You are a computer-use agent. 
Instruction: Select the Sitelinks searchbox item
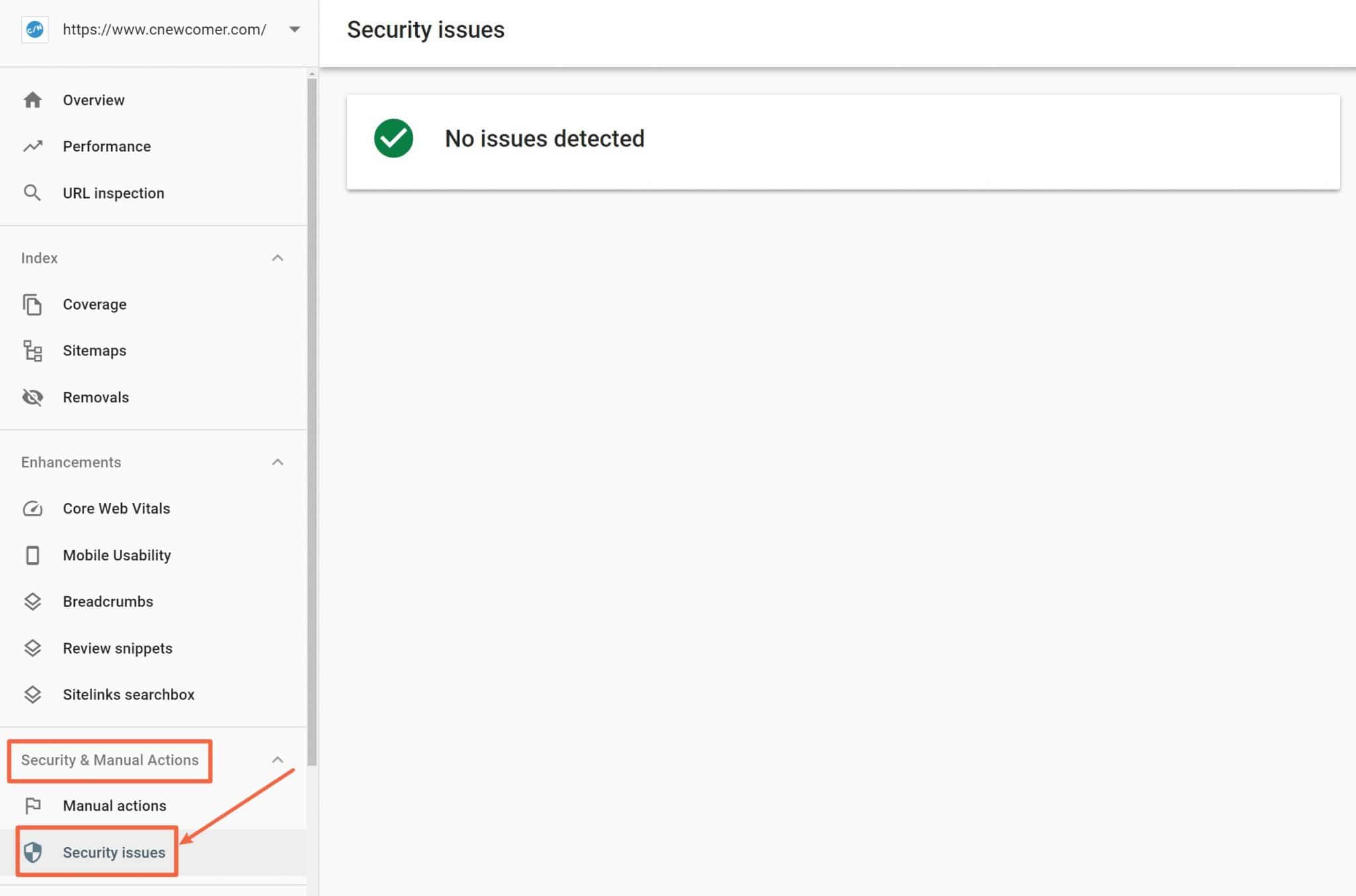[x=128, y=694]
